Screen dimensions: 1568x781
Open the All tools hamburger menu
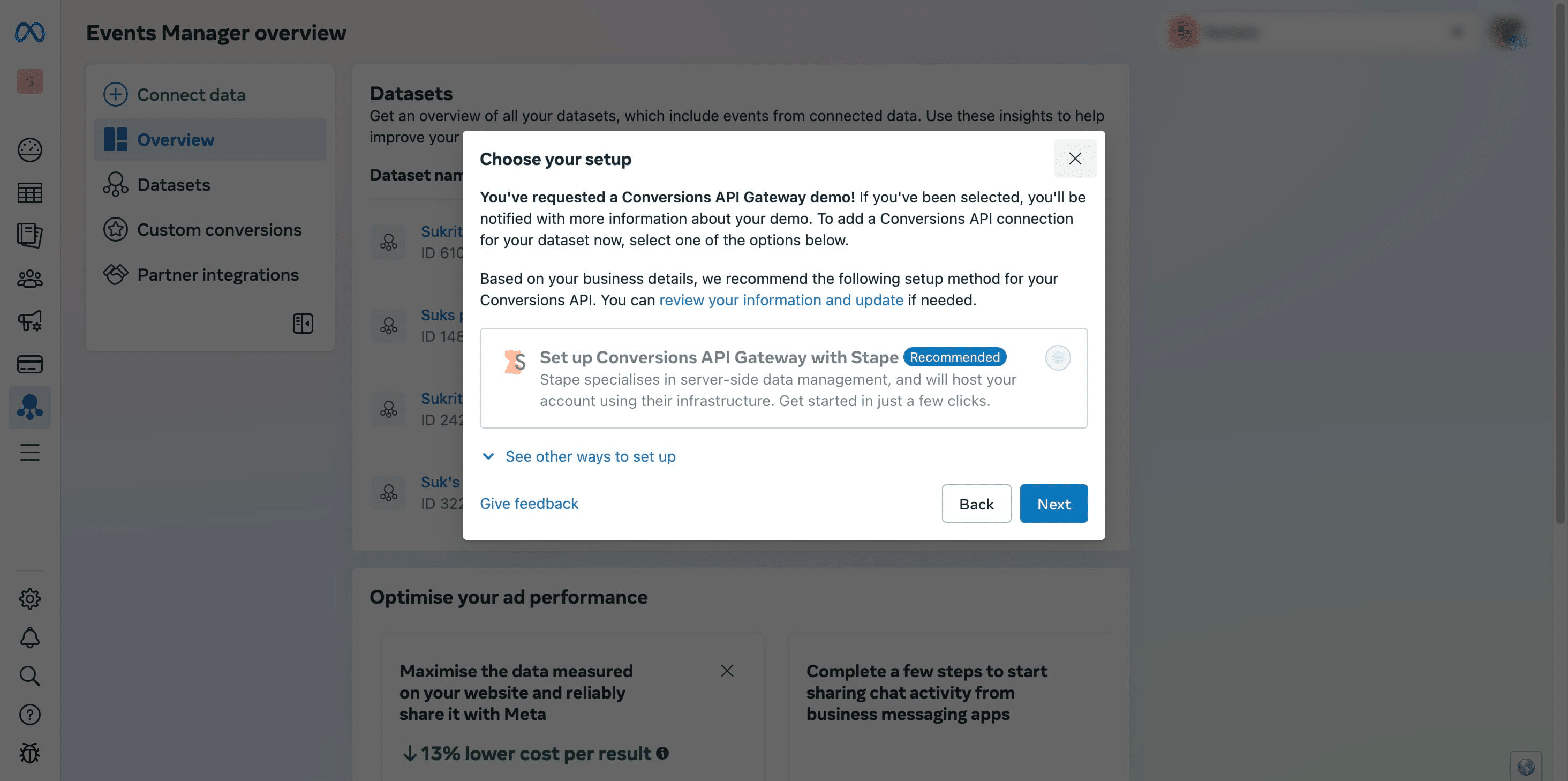(30, 452)
